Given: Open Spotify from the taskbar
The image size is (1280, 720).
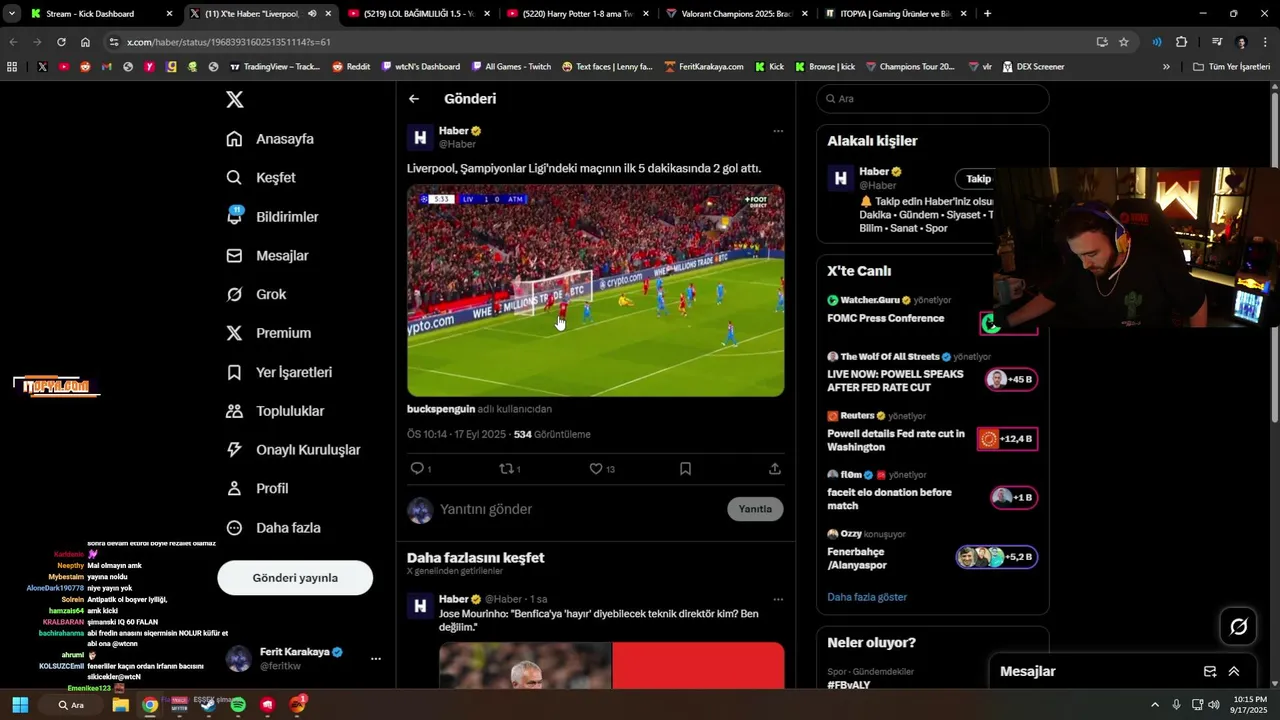Looking at the screenshot, I should pos(238,705).
